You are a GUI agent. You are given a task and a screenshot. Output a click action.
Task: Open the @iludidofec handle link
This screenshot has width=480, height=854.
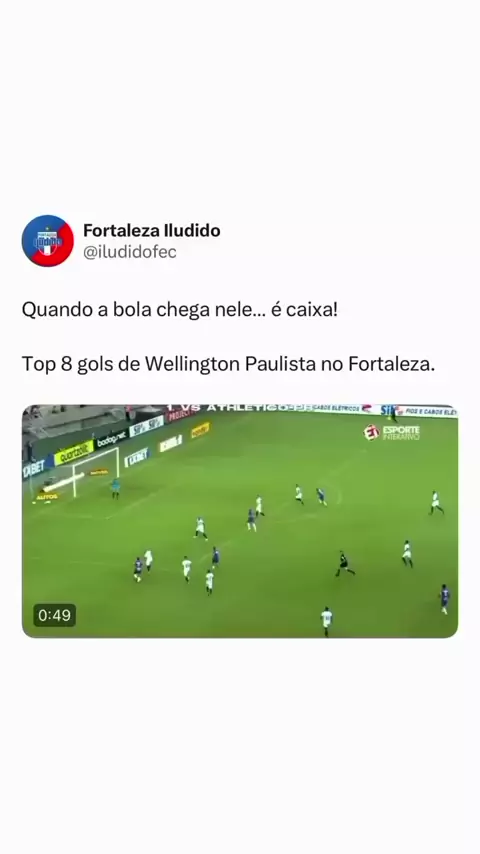pyautogui.click(x=130, y=252)
